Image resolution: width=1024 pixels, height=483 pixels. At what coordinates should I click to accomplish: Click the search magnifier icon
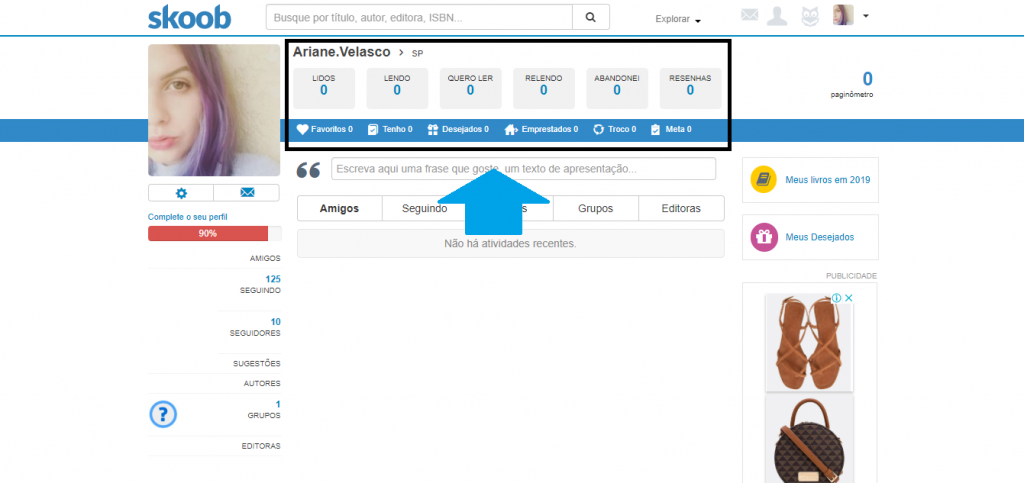coord(590,18)
